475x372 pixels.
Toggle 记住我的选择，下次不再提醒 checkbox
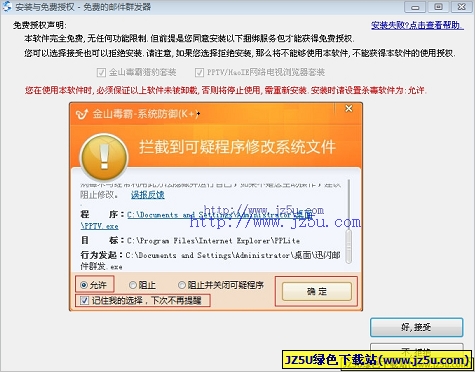coord(84,301)
